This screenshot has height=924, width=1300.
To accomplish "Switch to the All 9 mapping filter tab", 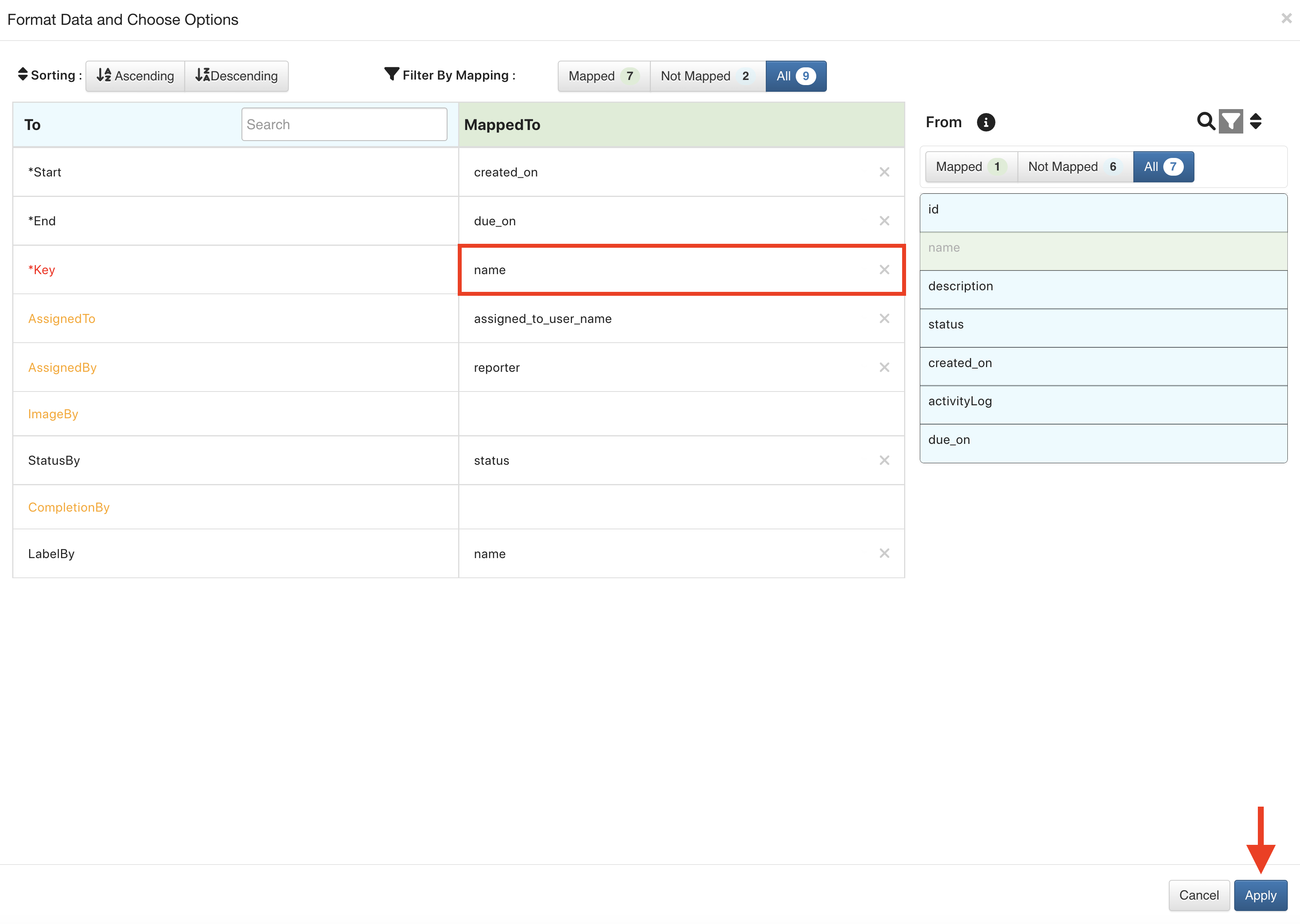I will point(795,76).
